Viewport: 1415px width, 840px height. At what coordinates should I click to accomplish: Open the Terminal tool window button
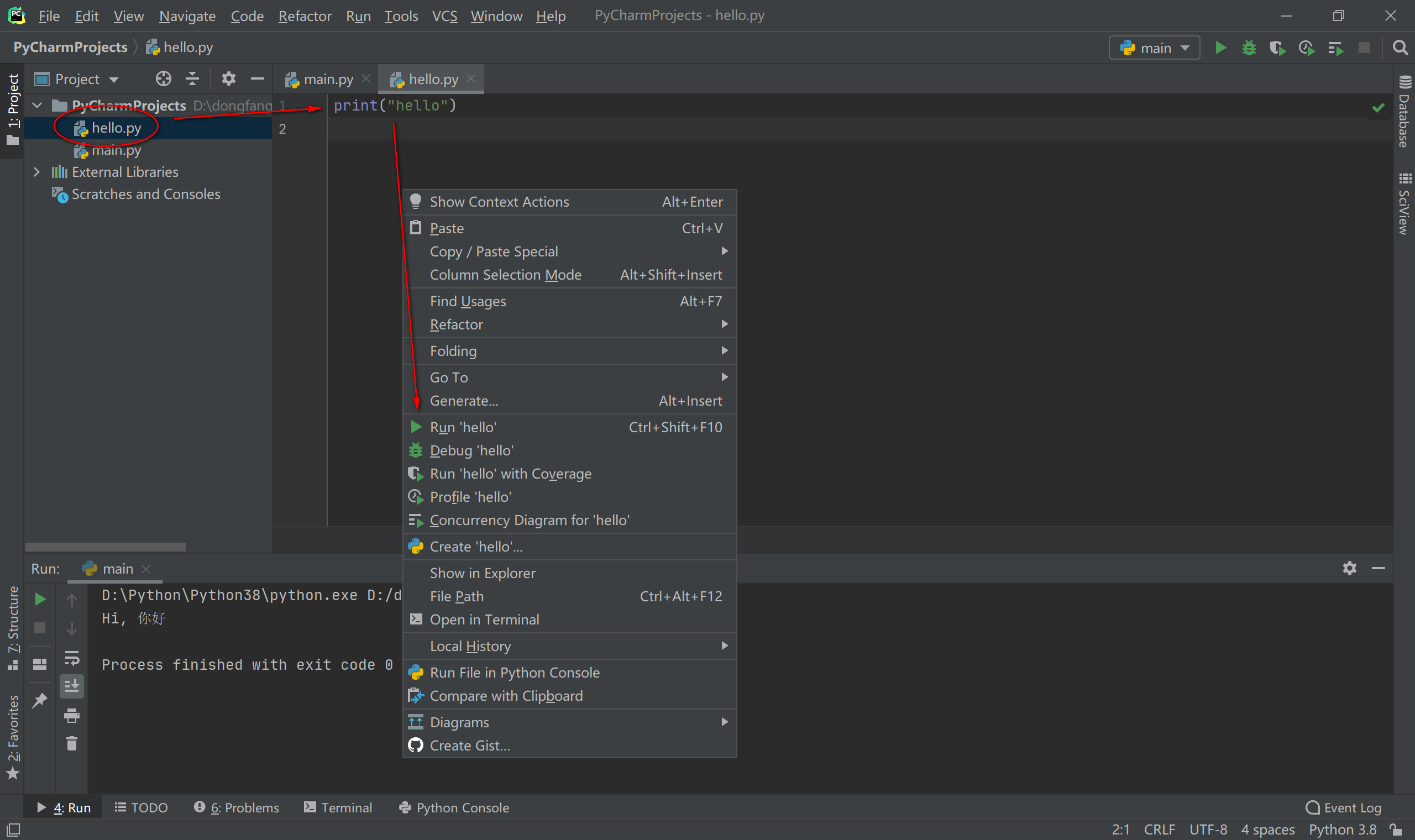coord(338,808)
